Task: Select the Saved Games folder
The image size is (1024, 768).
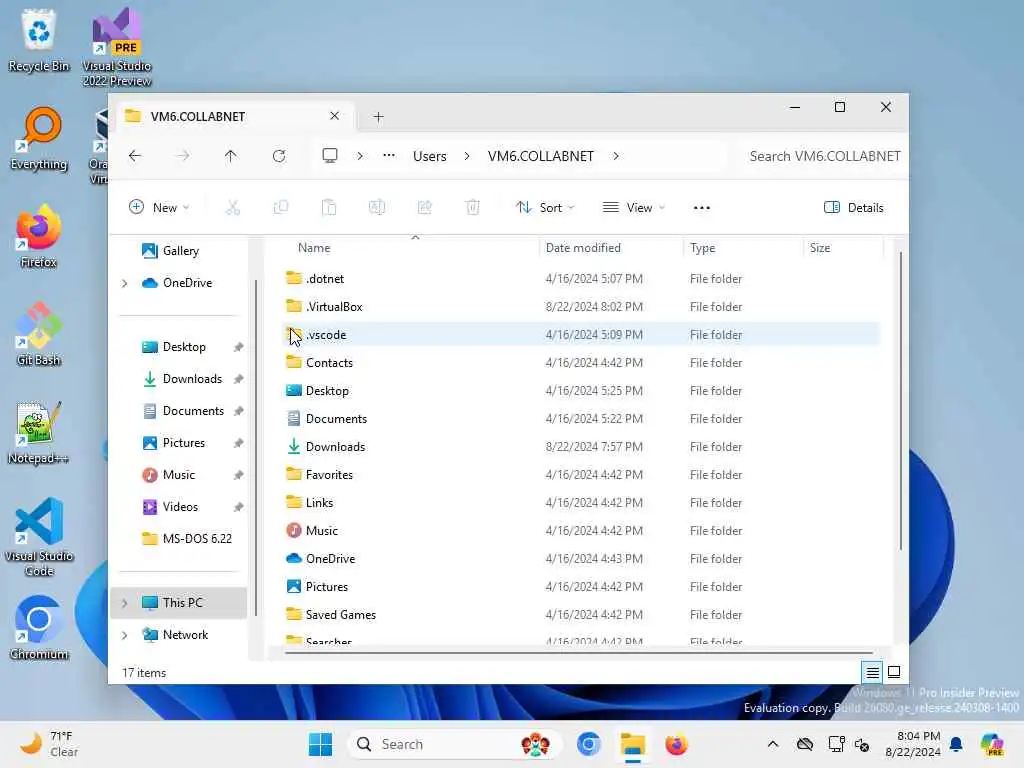Action: point(581,615)
